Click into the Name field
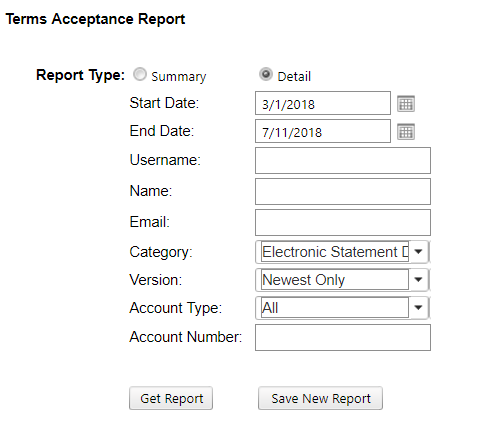 pyautogui.click(x=343, y=192)
